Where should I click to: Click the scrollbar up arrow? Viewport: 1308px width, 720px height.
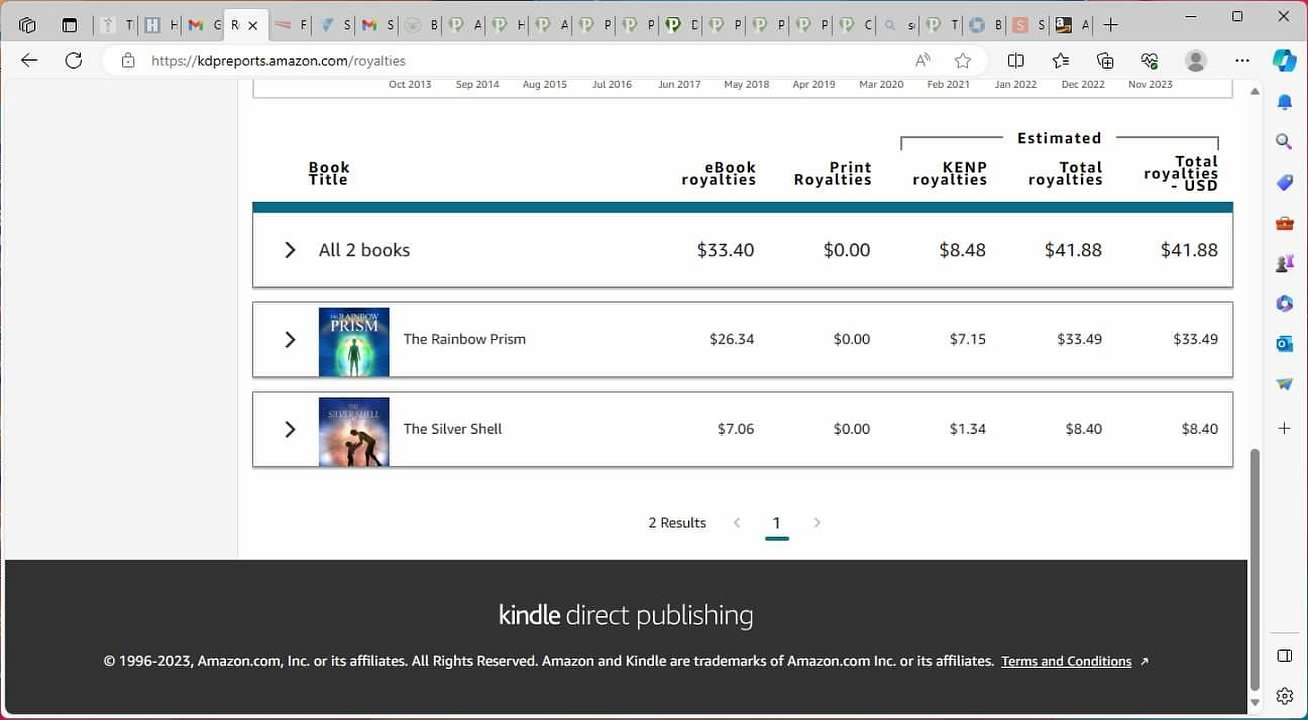click(1256, 92)
